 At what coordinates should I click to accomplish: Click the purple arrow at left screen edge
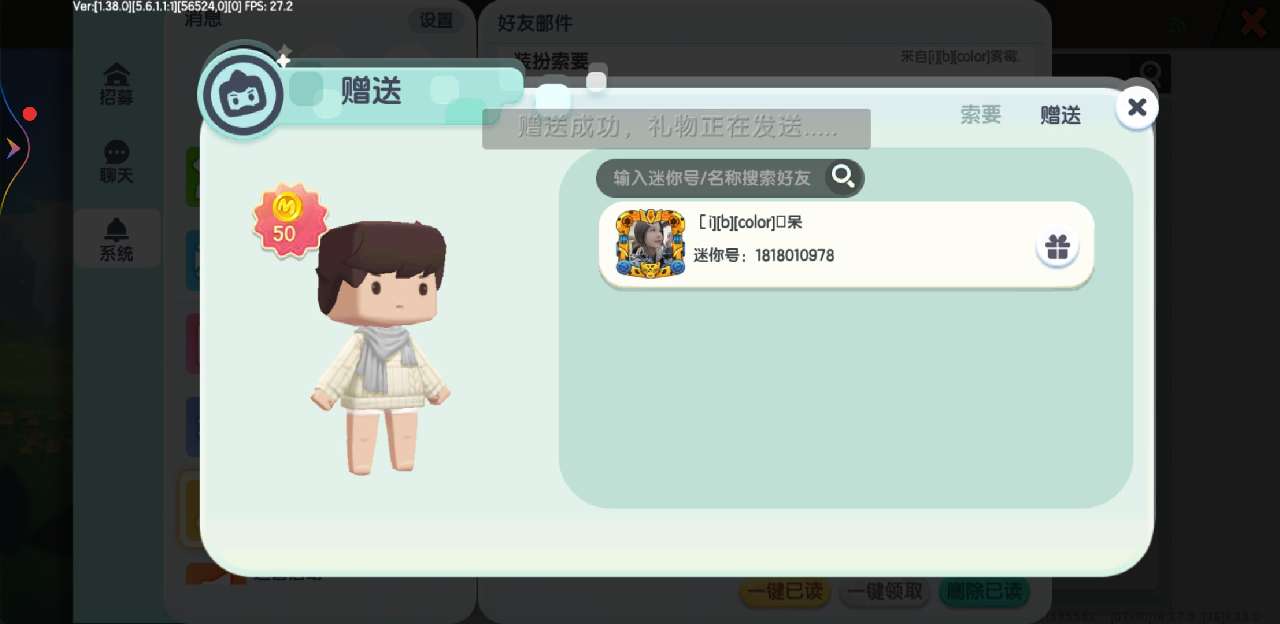pyautogui.click(x=13, y=149)
